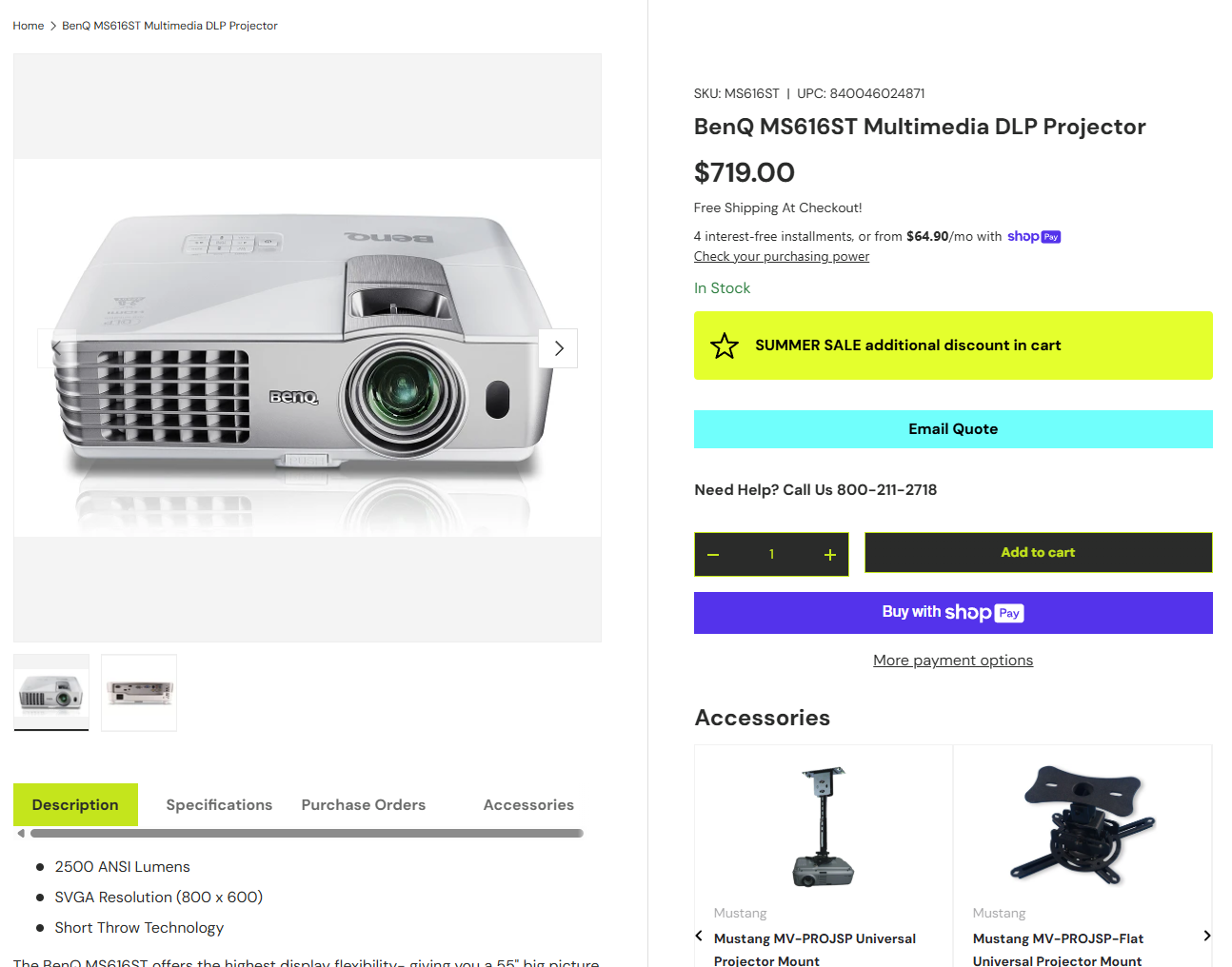
Task: Show the next product image with the right arrow
Action: tap(558, 348)
